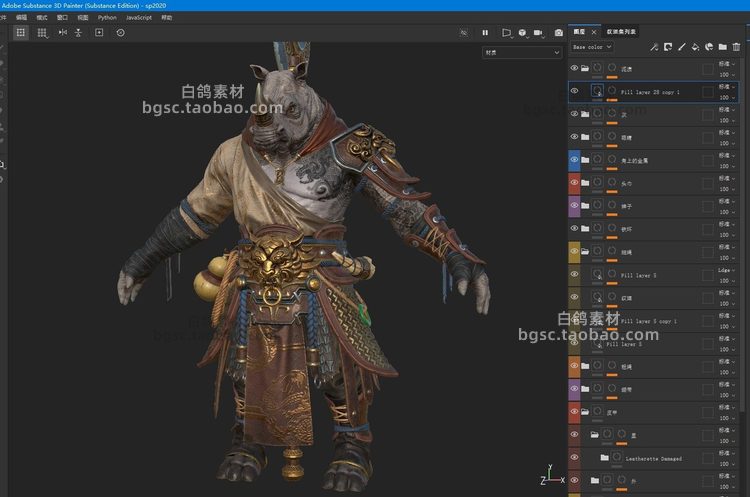Toggle the first grid display icon in toolbar

(x=21, y=33)
